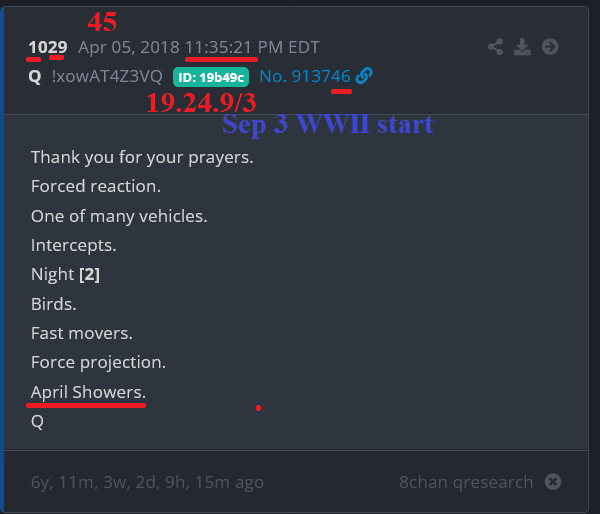600x514 pixels.
Task: Click the bold [2] marker after Night
Action: 90,274
